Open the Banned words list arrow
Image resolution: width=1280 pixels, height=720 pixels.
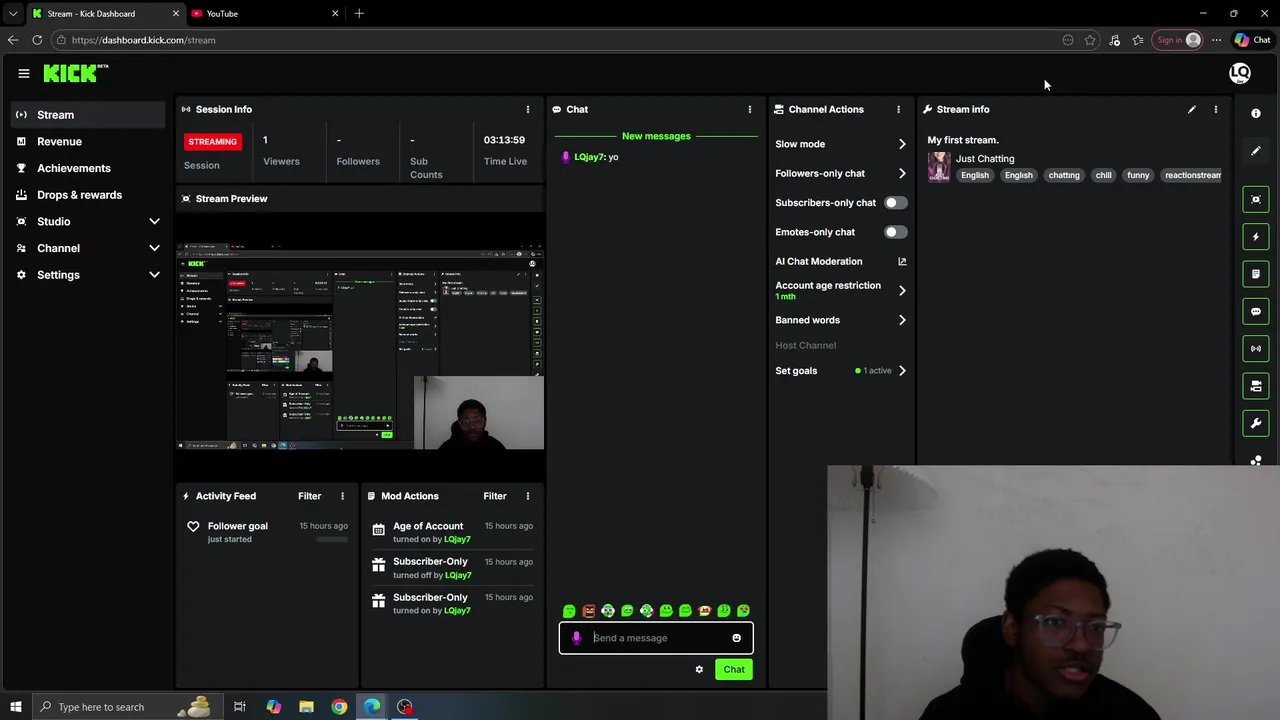tap(902, 320)
